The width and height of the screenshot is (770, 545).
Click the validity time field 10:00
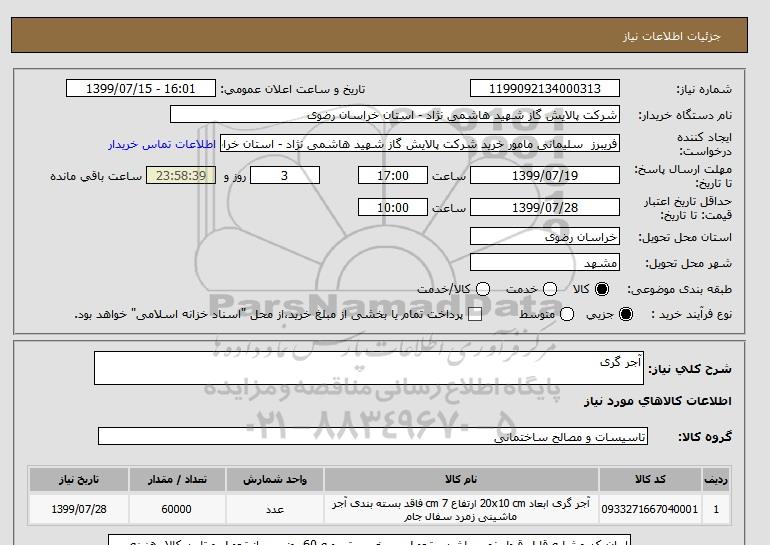393,207
